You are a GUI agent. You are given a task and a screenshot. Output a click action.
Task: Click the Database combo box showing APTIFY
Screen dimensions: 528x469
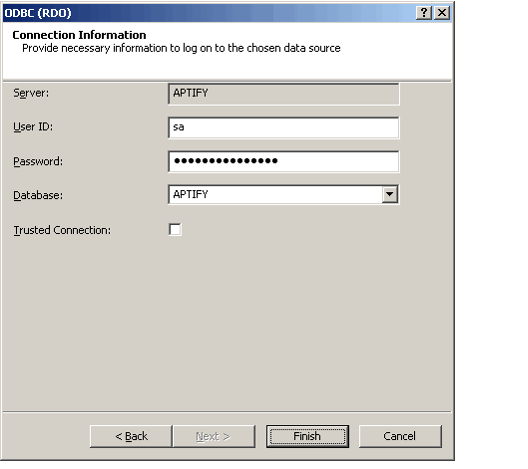pos(284,194)
